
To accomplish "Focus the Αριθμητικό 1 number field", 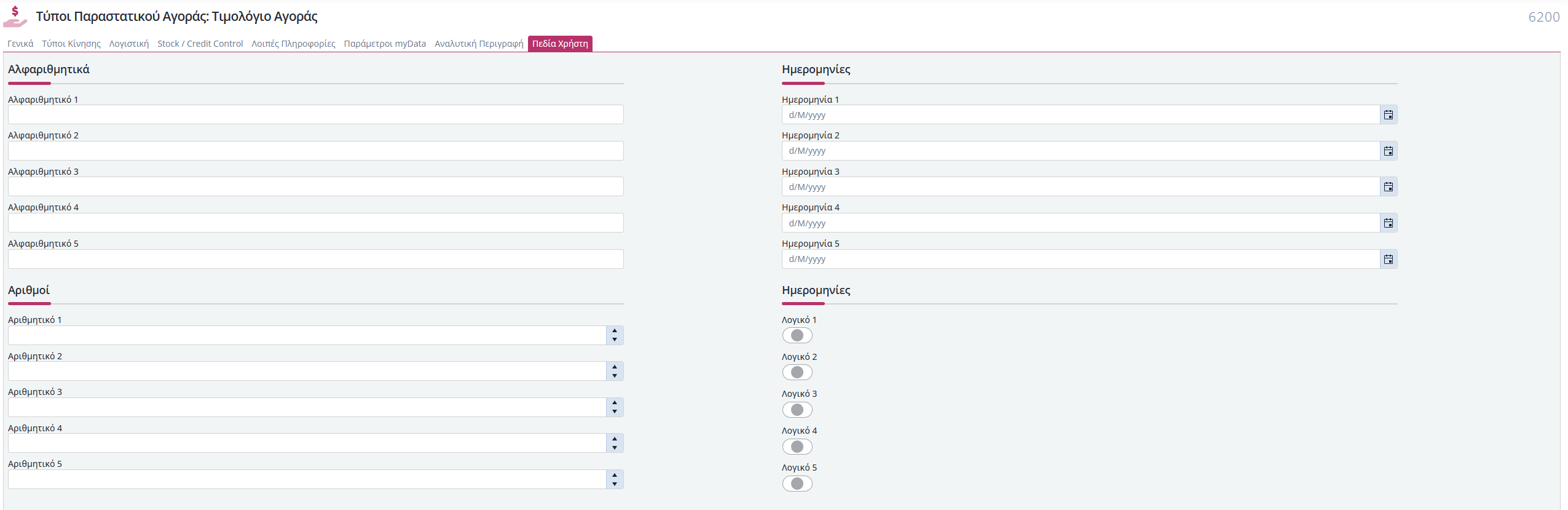I will pyautogui.click(x=307, y=335).
